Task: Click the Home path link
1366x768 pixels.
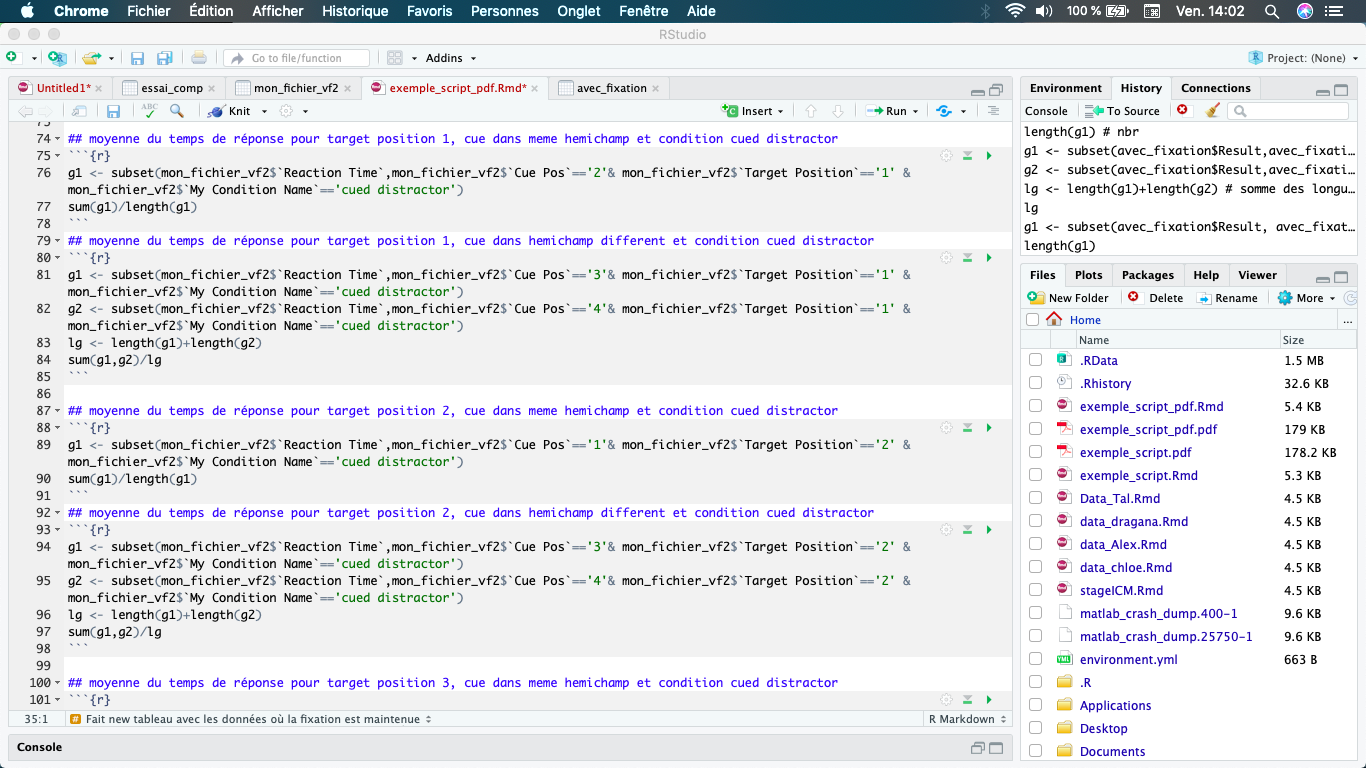Action: pos(1085,320)
